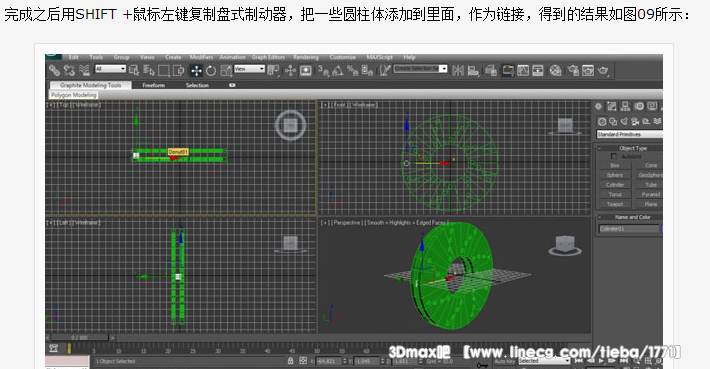Switch to Graphite Modeling Tools tab
710x369 pixels.
[x=91, y=85]
